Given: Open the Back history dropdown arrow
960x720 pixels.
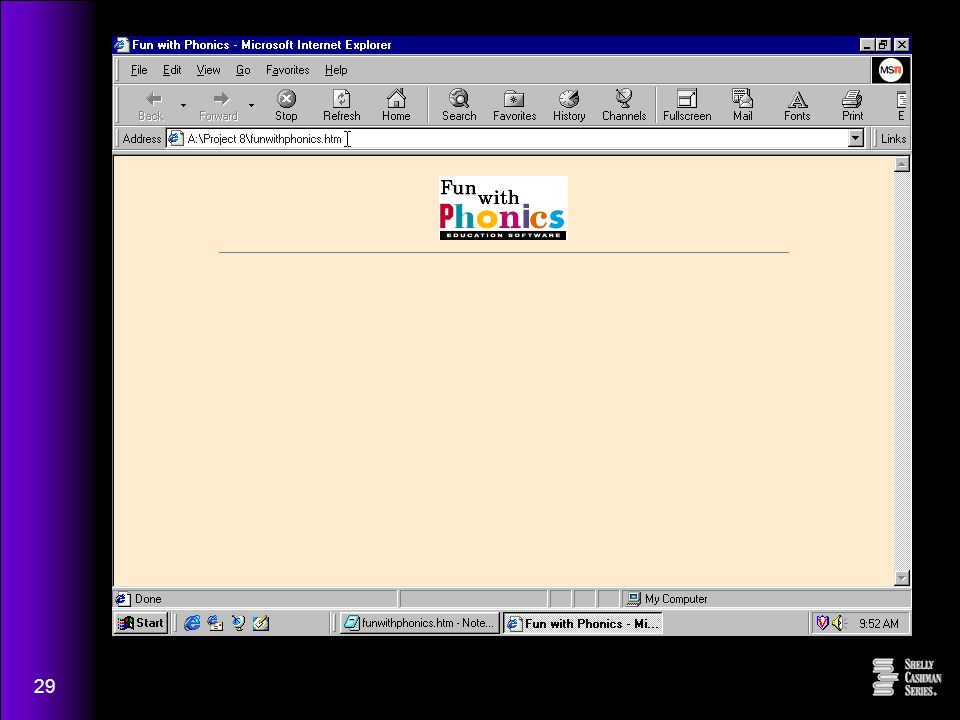Looking at the screenshot, I should [x=183, y=106].
